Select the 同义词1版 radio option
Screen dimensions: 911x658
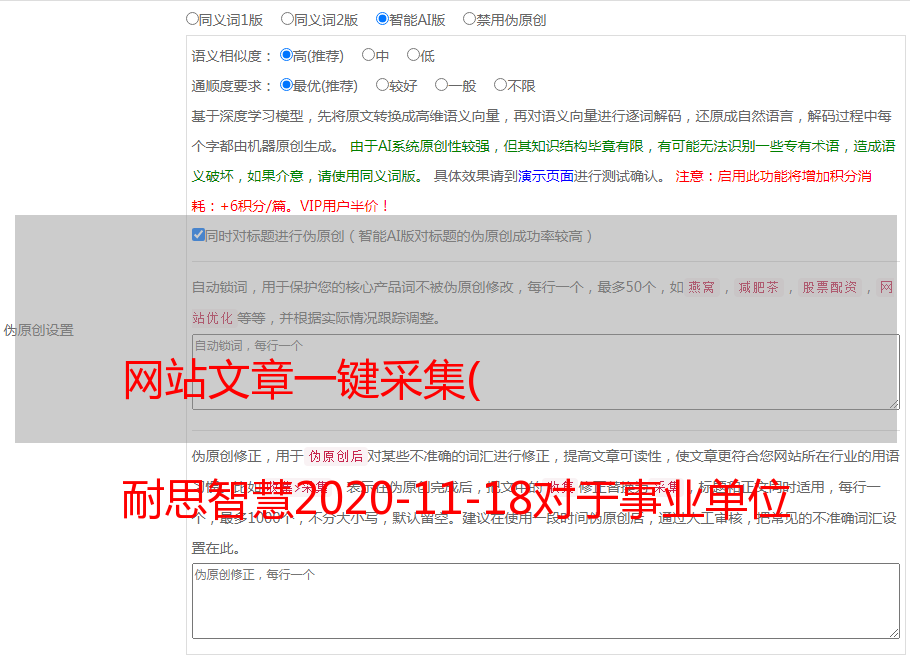192,19
